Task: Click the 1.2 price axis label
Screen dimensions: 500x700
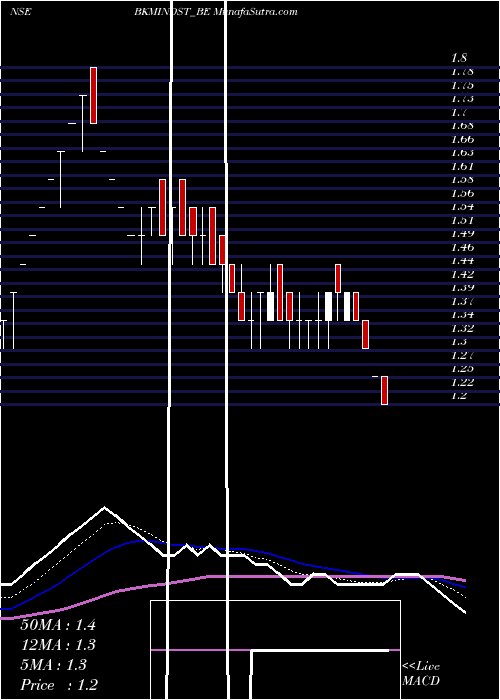Action: tap(459, 396)
